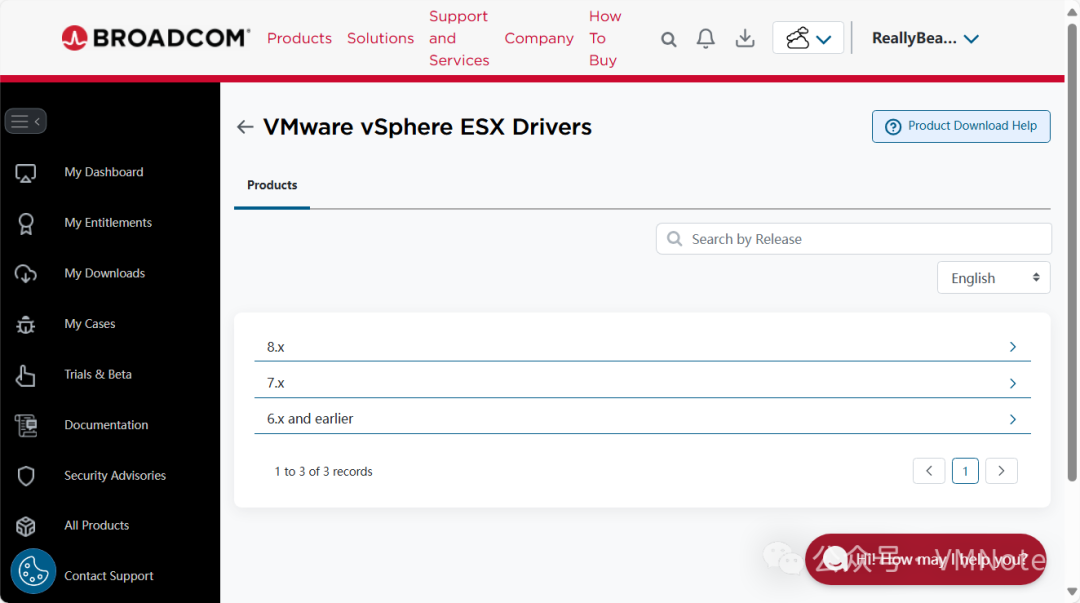
Task: Open the English language dropdown
Action: [993, 278]
